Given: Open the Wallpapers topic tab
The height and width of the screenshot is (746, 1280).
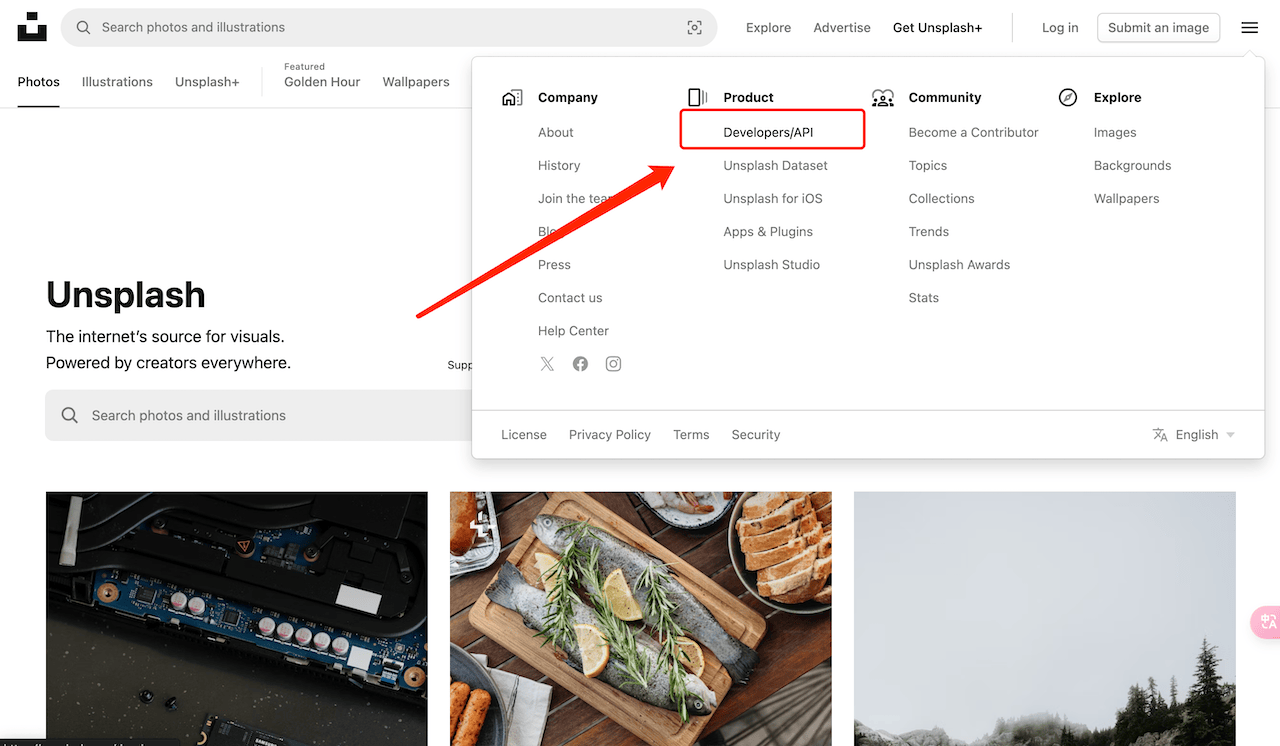Looking at the screenshot, I should [x=416, y=82].
